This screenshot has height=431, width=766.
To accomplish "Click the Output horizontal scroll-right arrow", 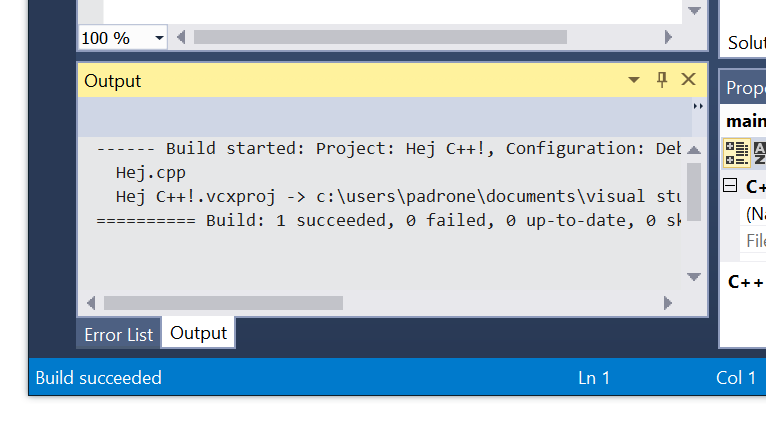I will tap(668, 303).
